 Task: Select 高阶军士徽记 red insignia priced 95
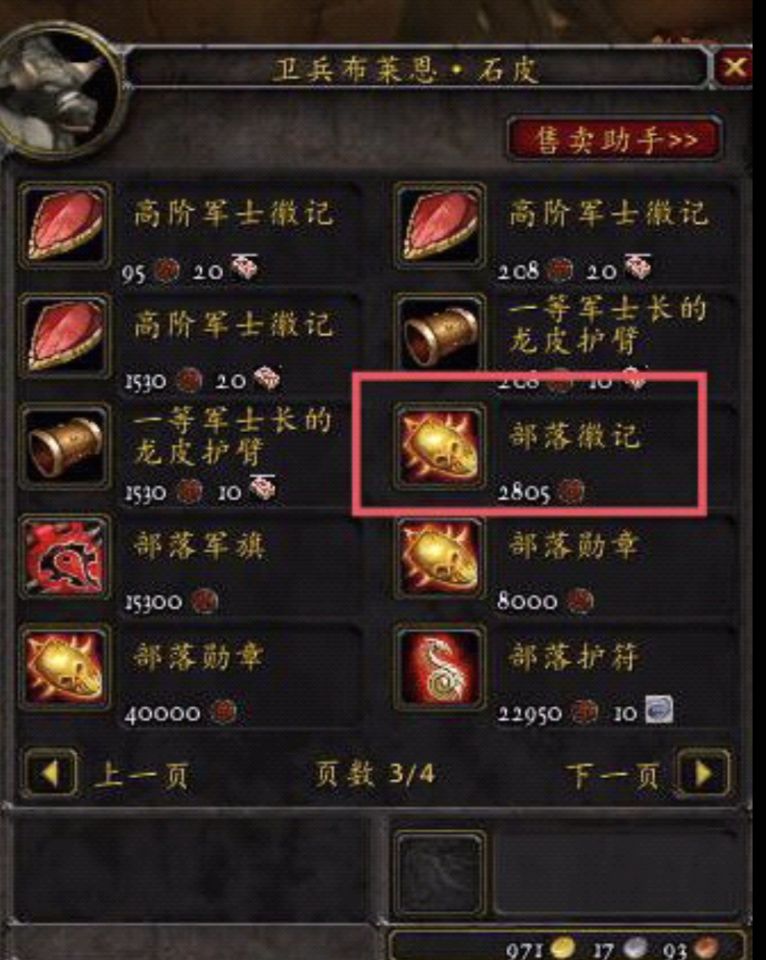coord(64,225)
